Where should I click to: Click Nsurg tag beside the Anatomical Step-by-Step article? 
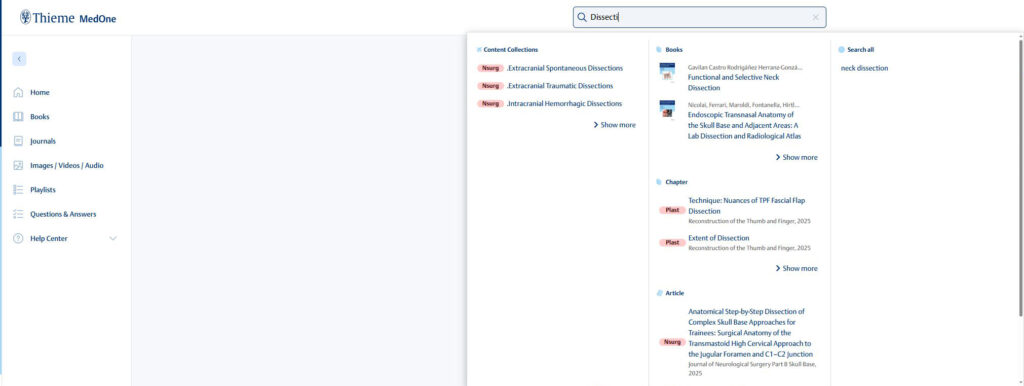tap(673, 342)
